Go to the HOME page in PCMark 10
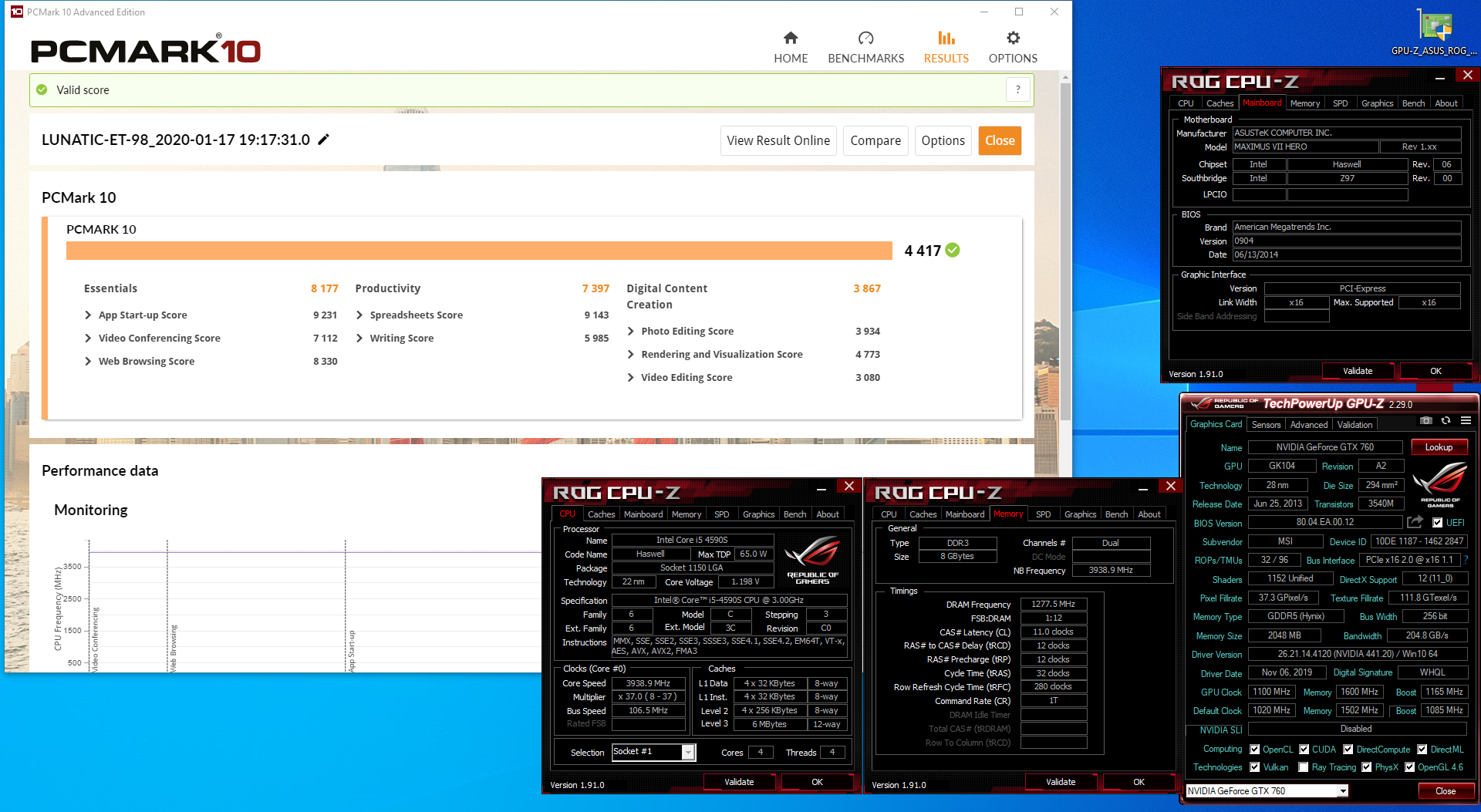This screenshot has width=1481, height=812. (791, 48)
